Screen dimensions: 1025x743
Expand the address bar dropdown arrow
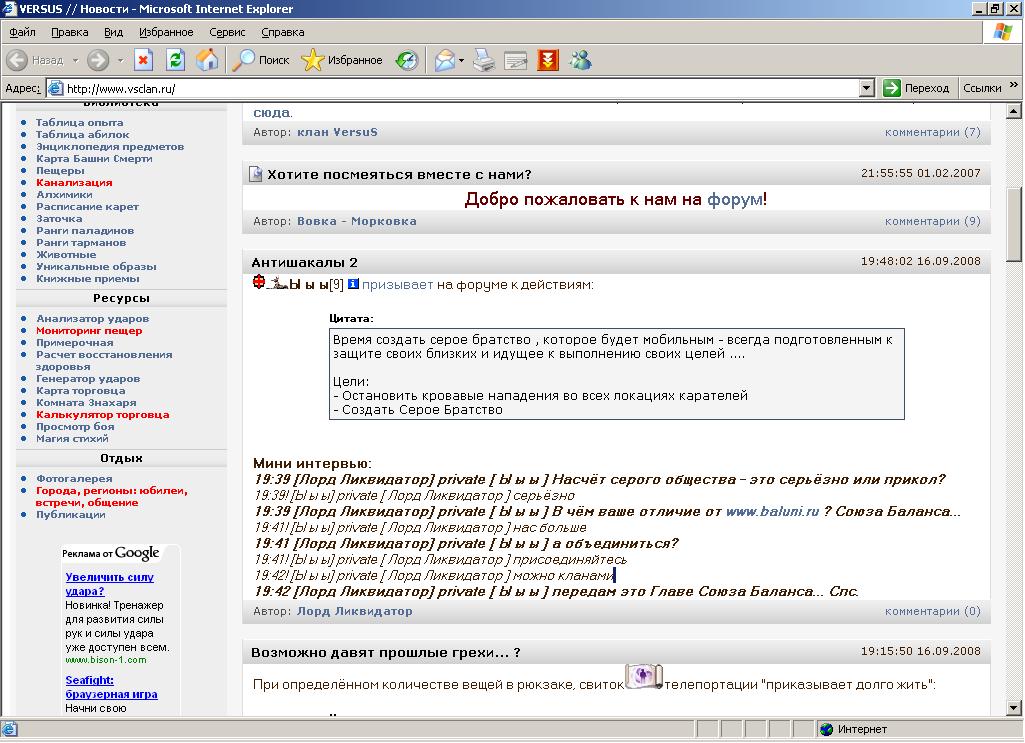click(x=867, y=88)
